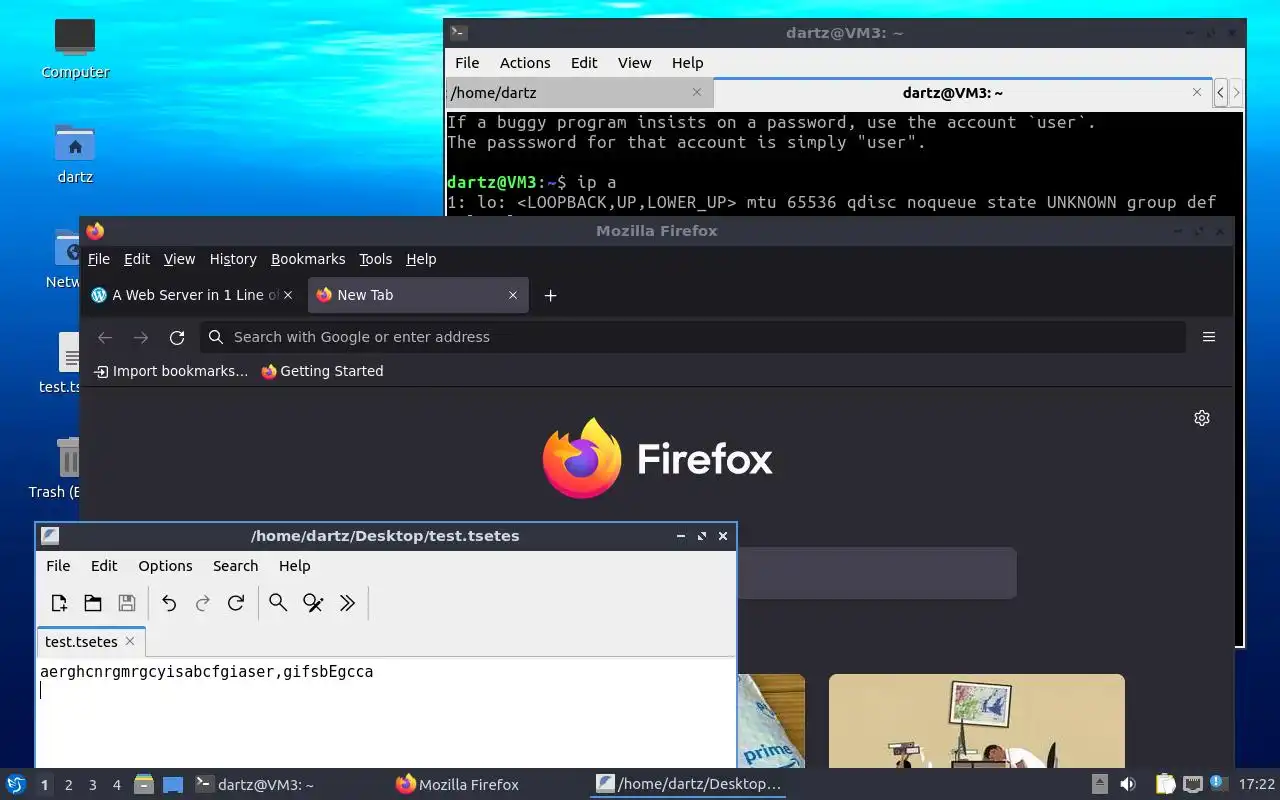Viewport: 1280px width, 800px height.
Task: Open the 'Getting Started' bookmark
Action: (x=322, y=371)
